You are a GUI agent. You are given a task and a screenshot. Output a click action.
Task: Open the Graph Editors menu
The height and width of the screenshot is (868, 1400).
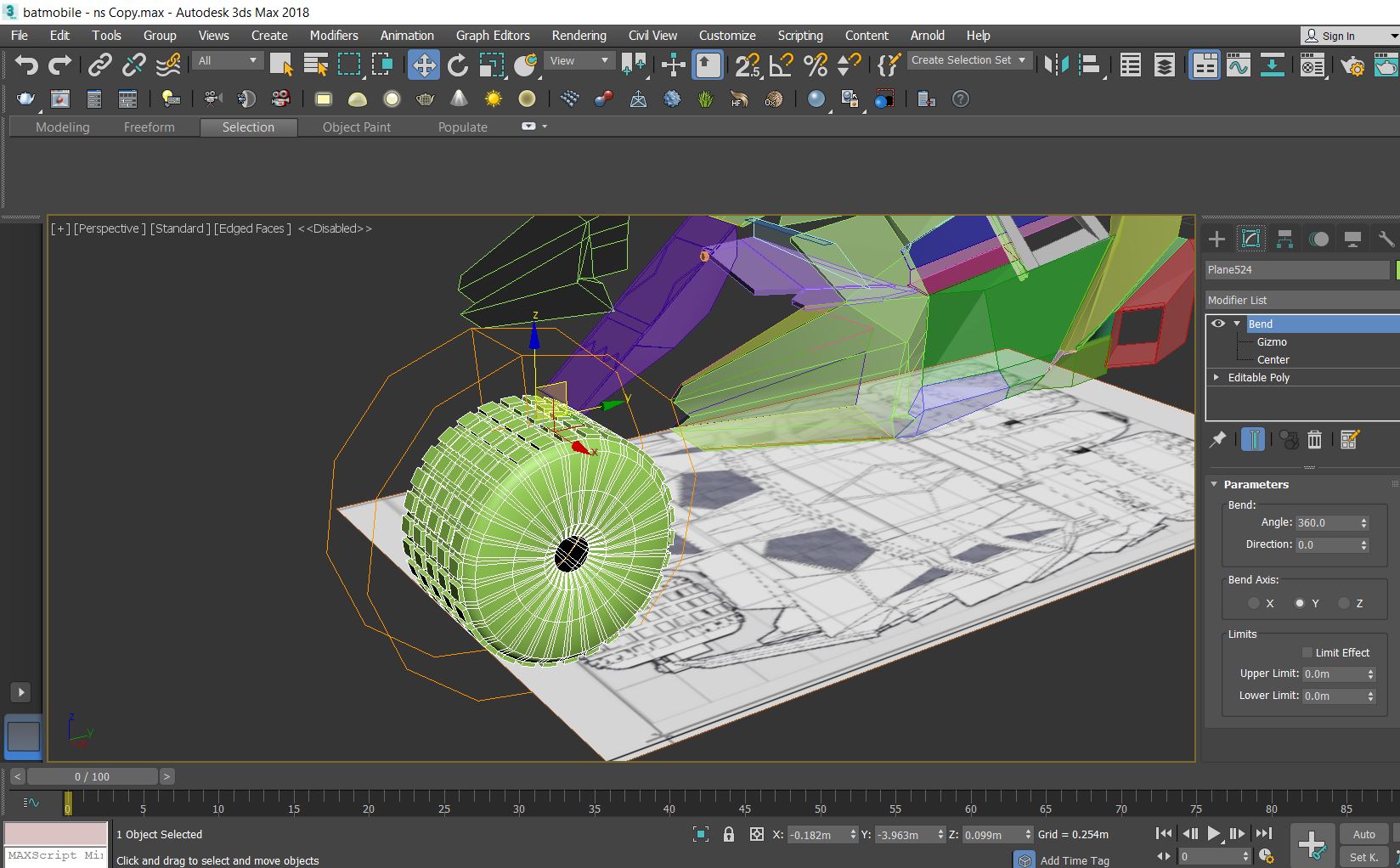[493, 36]
